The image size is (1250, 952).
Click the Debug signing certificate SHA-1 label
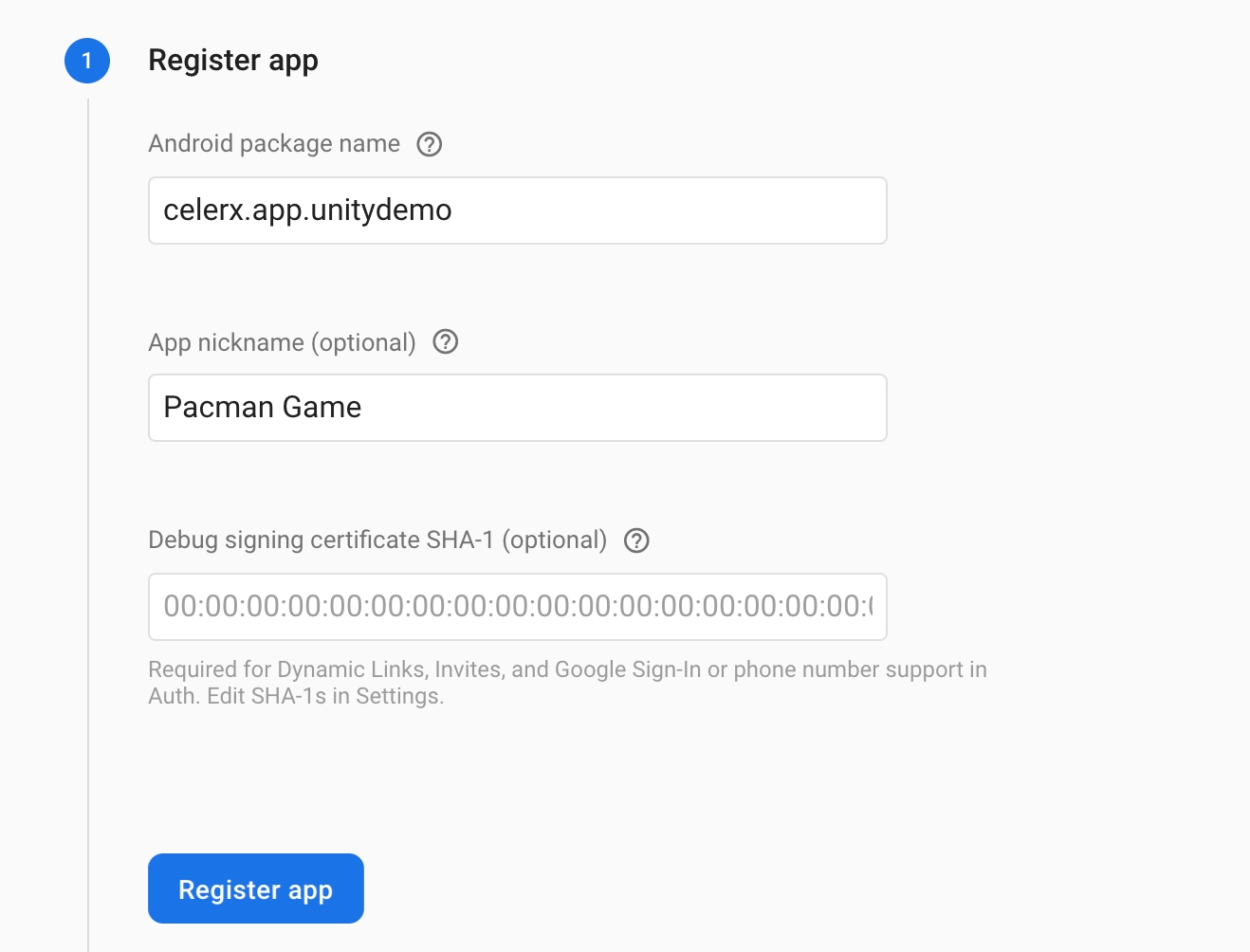pyautogui.click(x=377, y=540)
